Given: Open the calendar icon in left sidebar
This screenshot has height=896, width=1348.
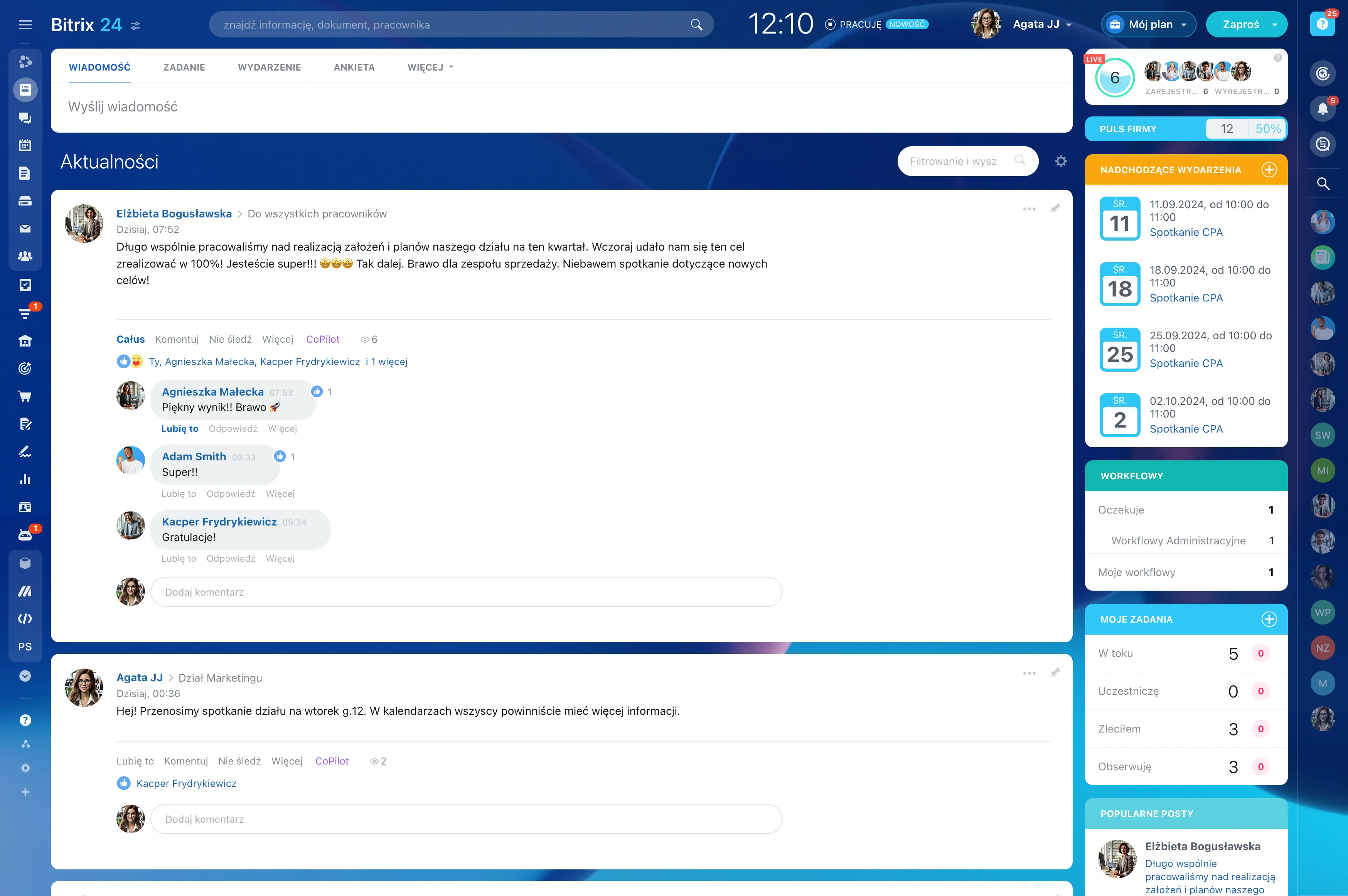Looking at the screenshot, I should pyautogui.click(x=25, y=145).
